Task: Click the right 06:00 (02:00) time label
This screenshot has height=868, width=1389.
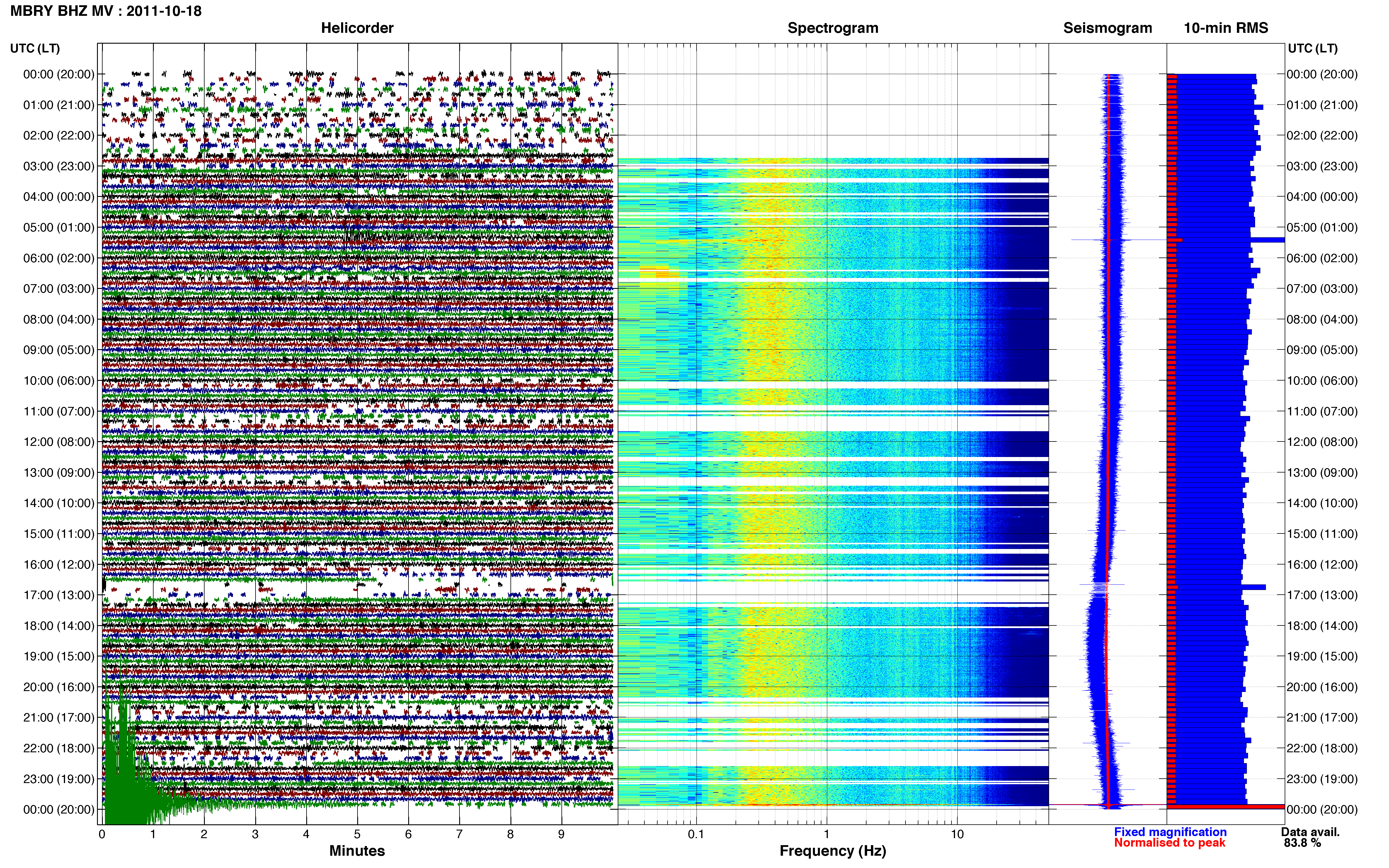Action: pyautogui.click(x=1322, y=258)
